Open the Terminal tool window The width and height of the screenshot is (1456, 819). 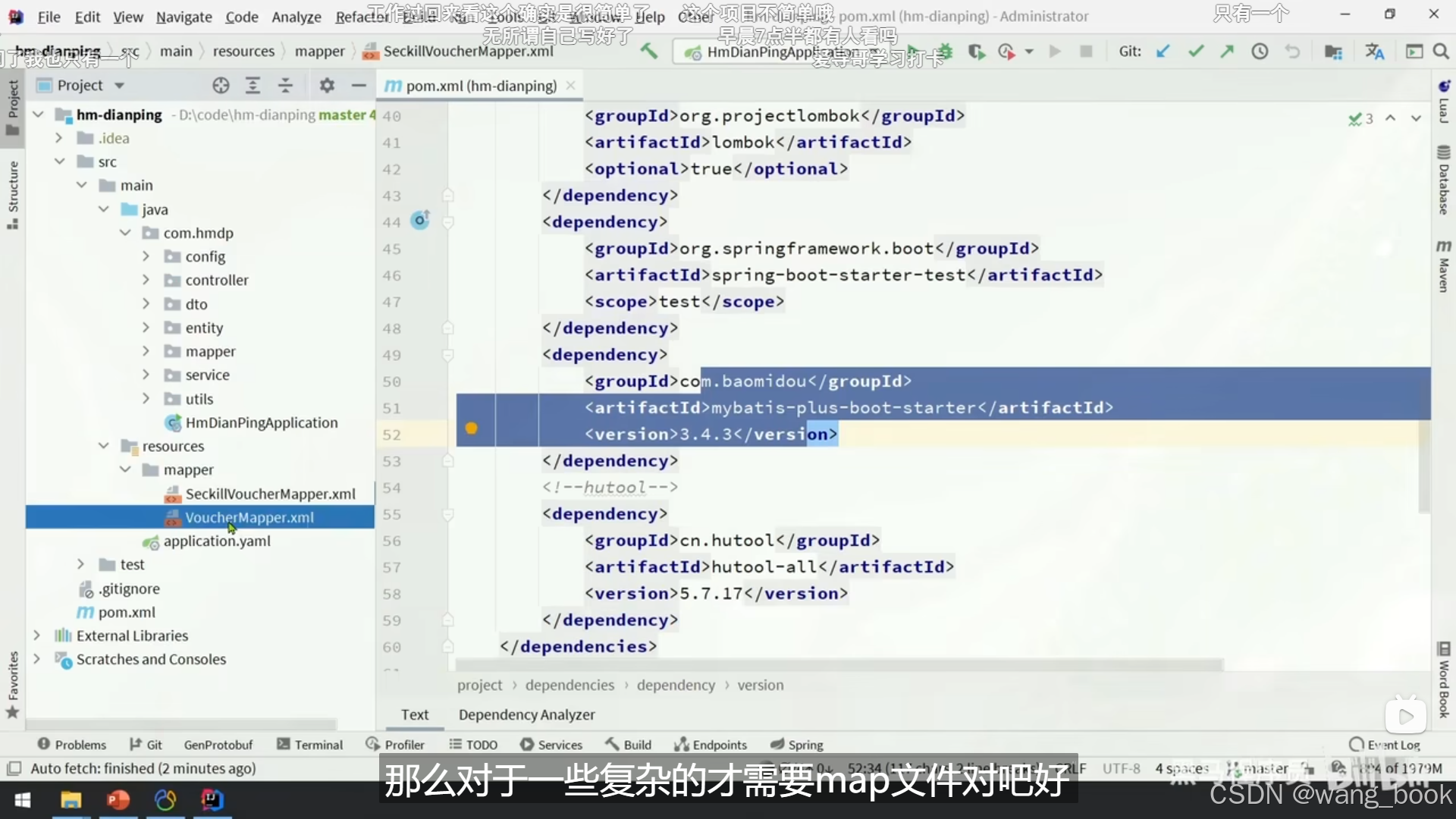(x=310, y=745)
